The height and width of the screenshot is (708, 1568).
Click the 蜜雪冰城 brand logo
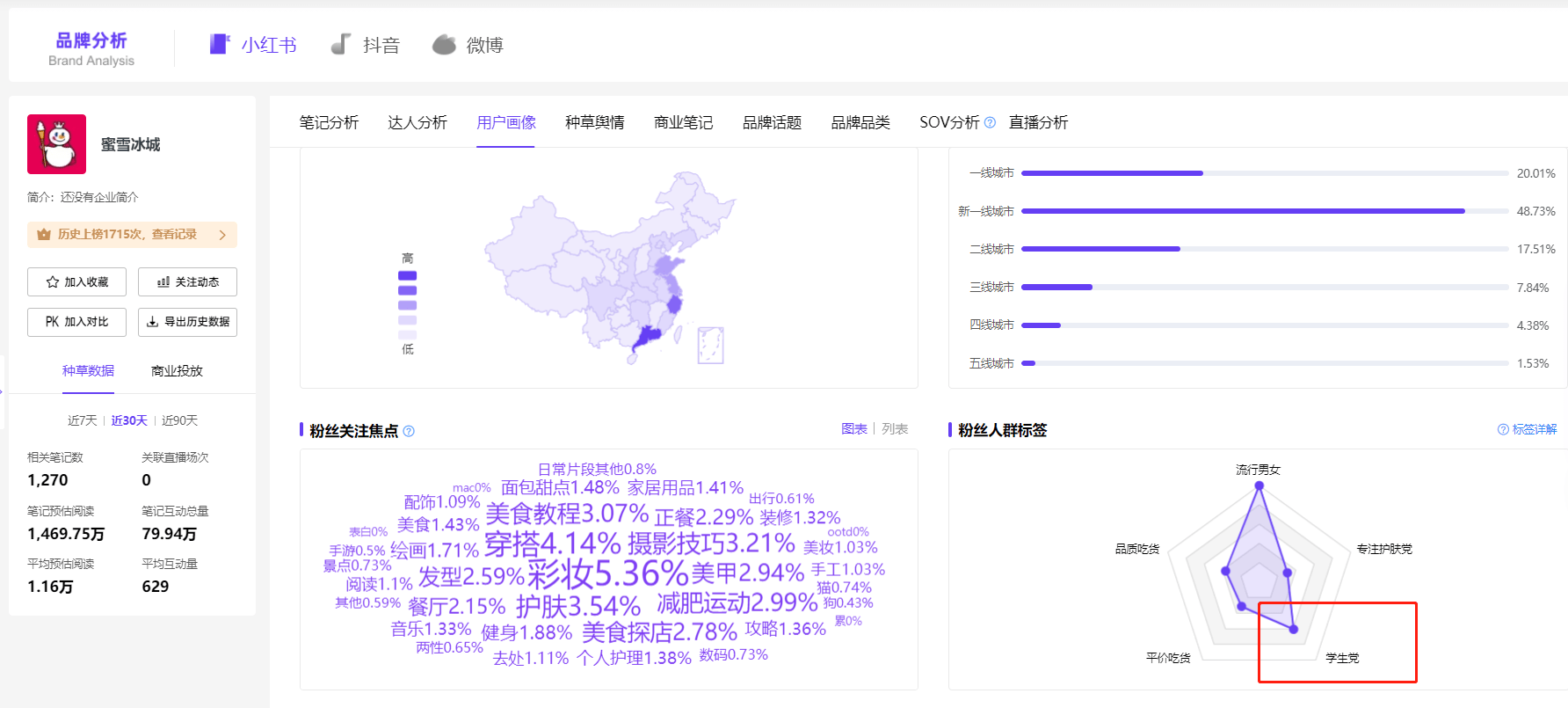point(57,144)
